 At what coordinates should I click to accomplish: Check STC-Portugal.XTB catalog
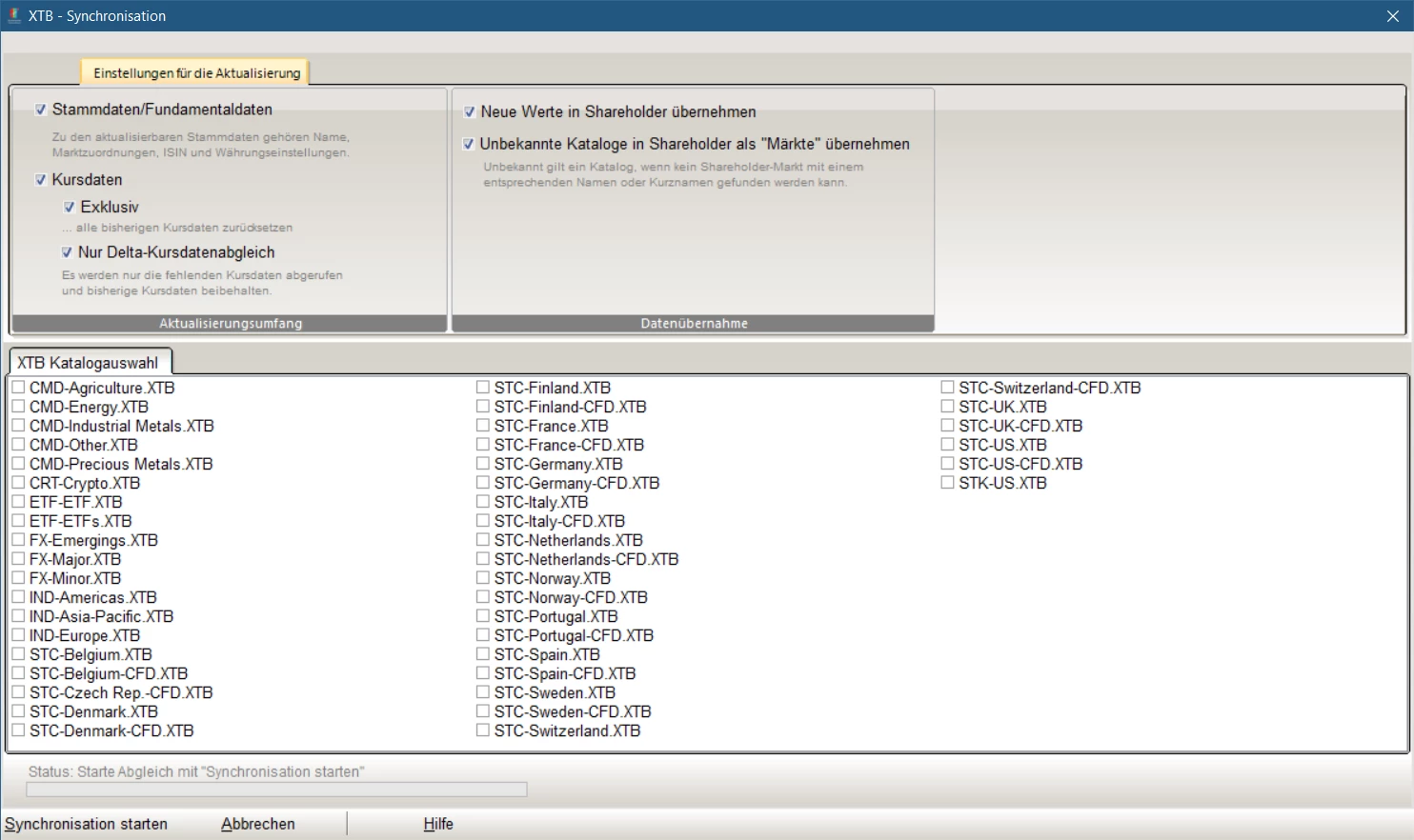(x=483, y=616)
